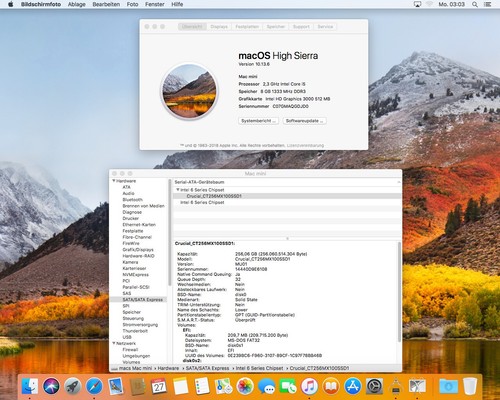500x400 pixels.
Task: Click SATA/SATA Express in bottom path bar
Action: [x=207, y=368]
